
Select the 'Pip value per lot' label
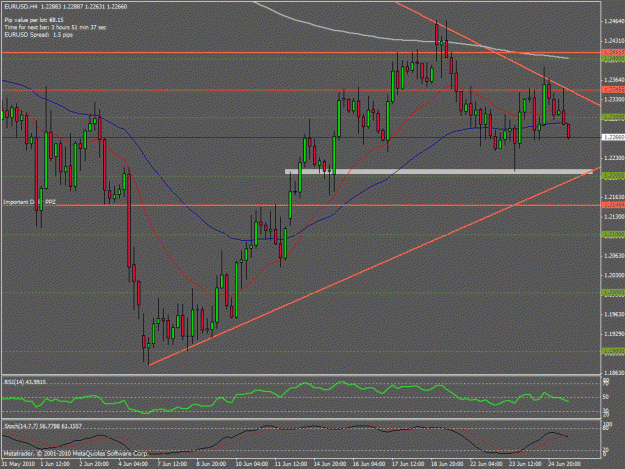click(x=34, y=20)
